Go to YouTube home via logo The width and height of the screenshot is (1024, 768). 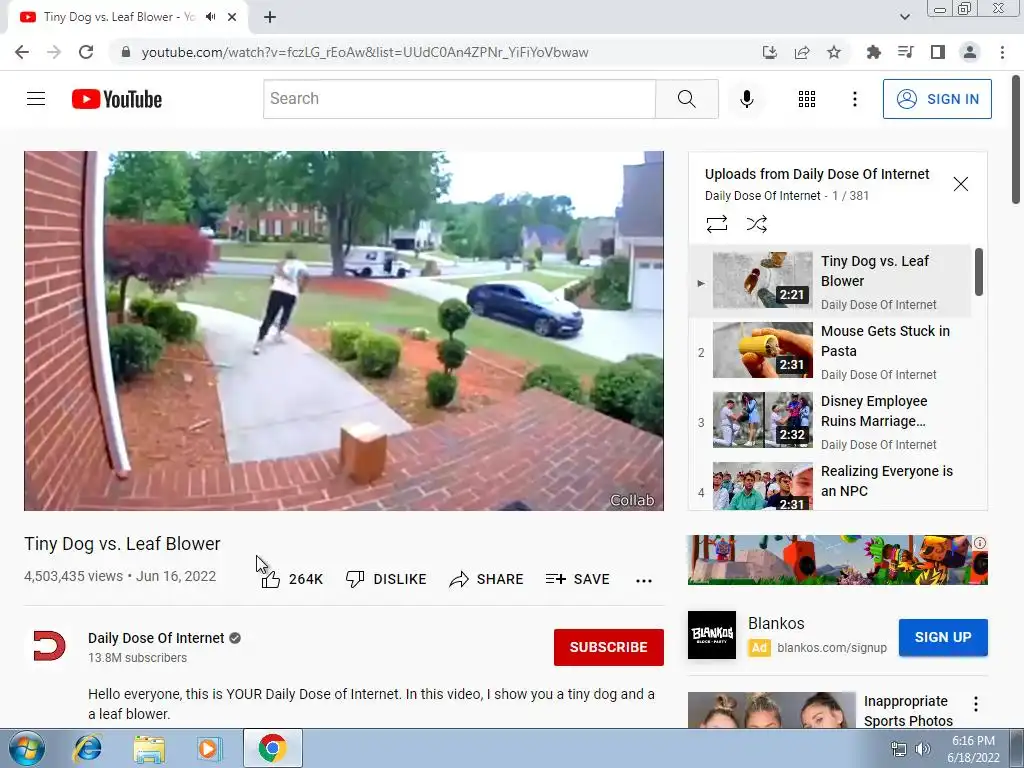tap(117, 99)
